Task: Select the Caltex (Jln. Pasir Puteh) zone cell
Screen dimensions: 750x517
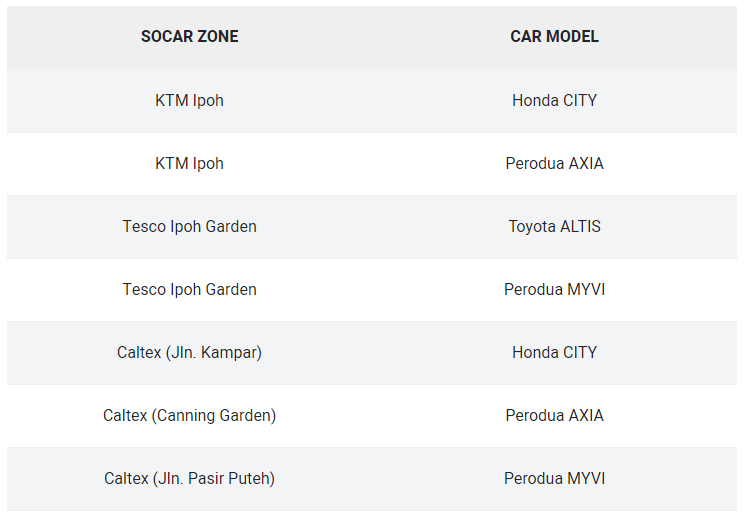Action: (189, 478)
